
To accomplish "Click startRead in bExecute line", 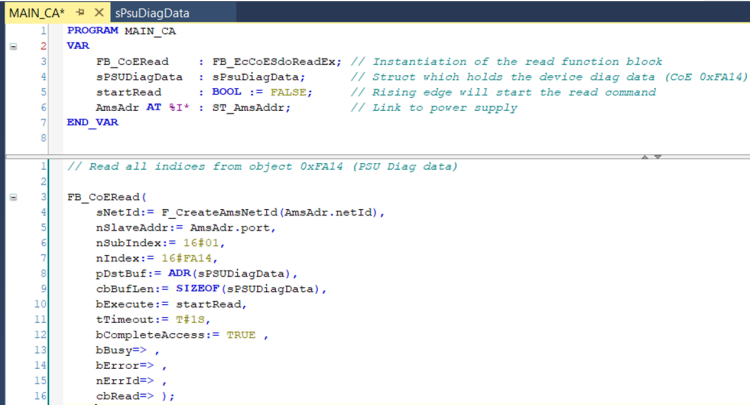I will (x=208, y=304).
